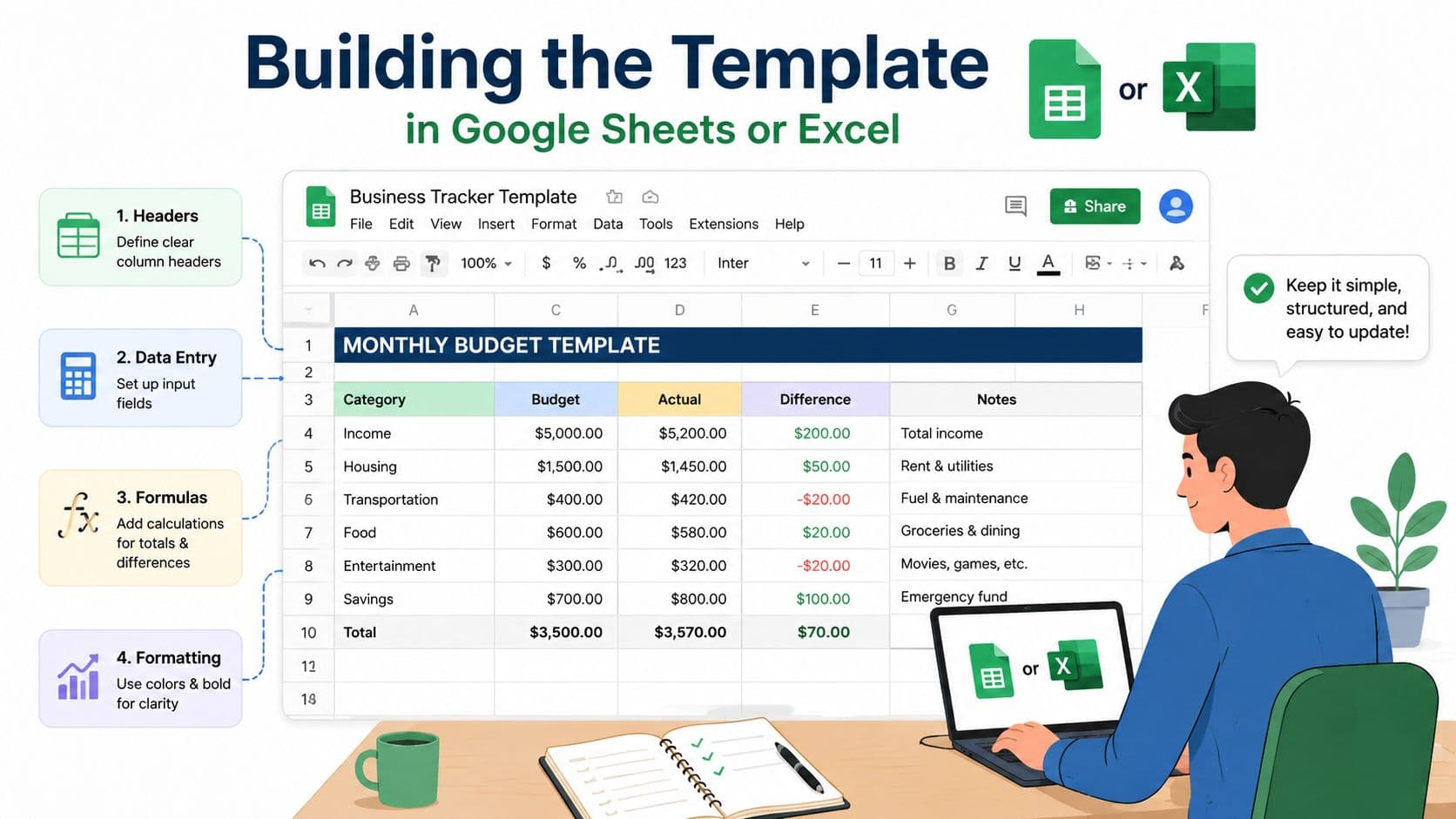1456x819 pixels.
Task: Click the Print icon in toolbar
Action: click(x=401, y=264)
